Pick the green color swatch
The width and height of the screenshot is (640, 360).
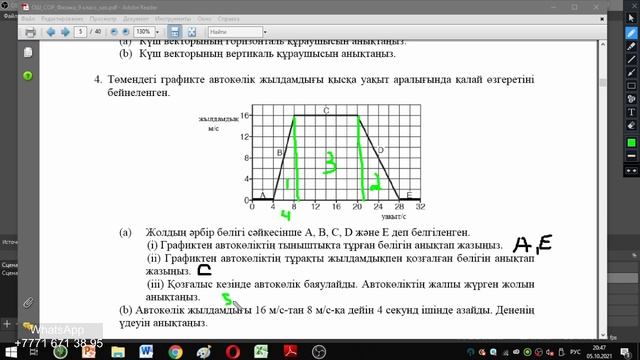(631, 142)
